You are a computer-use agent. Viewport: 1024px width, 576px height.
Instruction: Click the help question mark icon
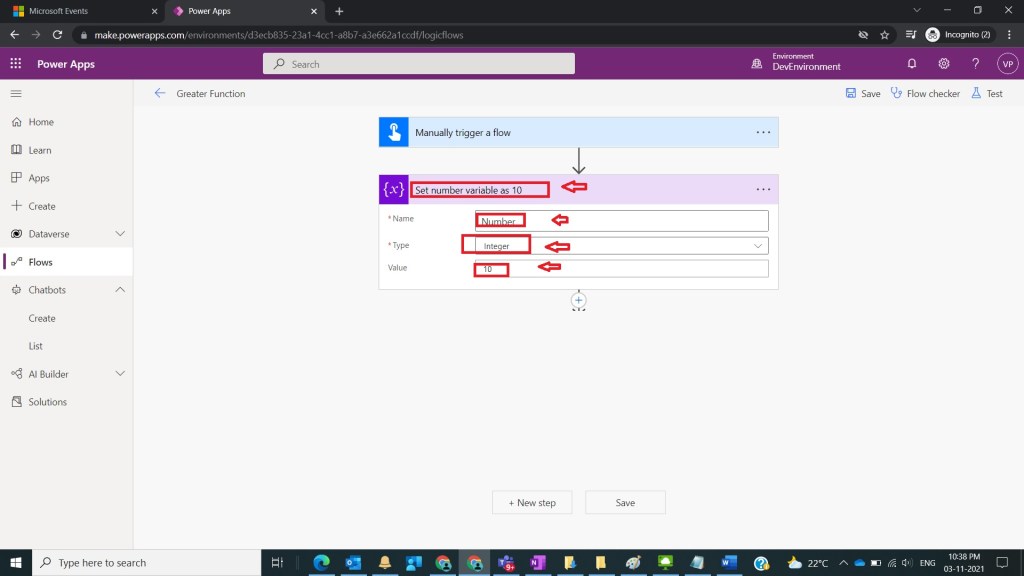(x=976, y=63)
